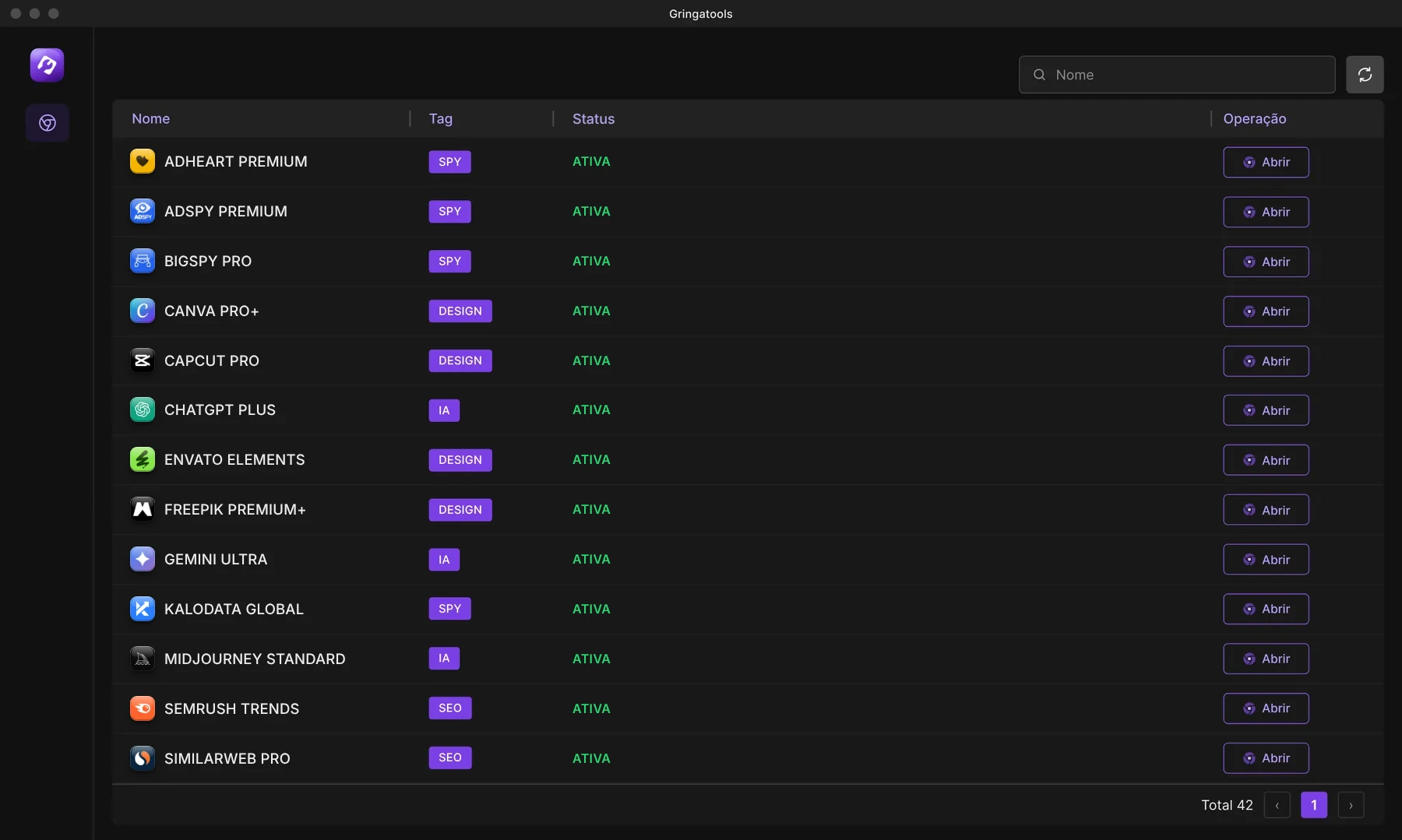
Task: Click DESIGN tag on ENVATO ELEMENTS row
Action: tap(460, 459)
